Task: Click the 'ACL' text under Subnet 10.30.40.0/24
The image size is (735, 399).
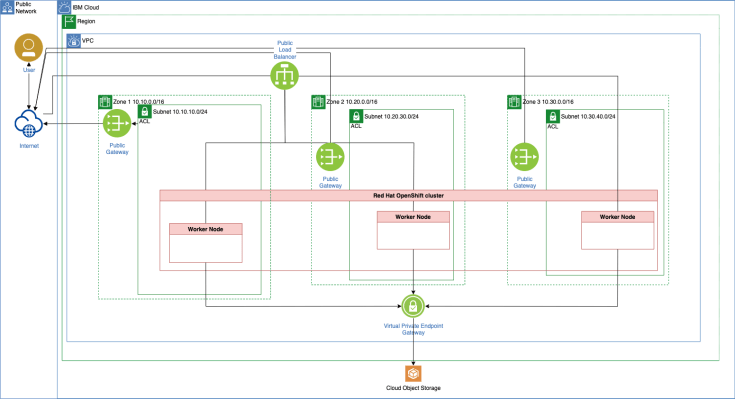Action: tap(553, 127)
